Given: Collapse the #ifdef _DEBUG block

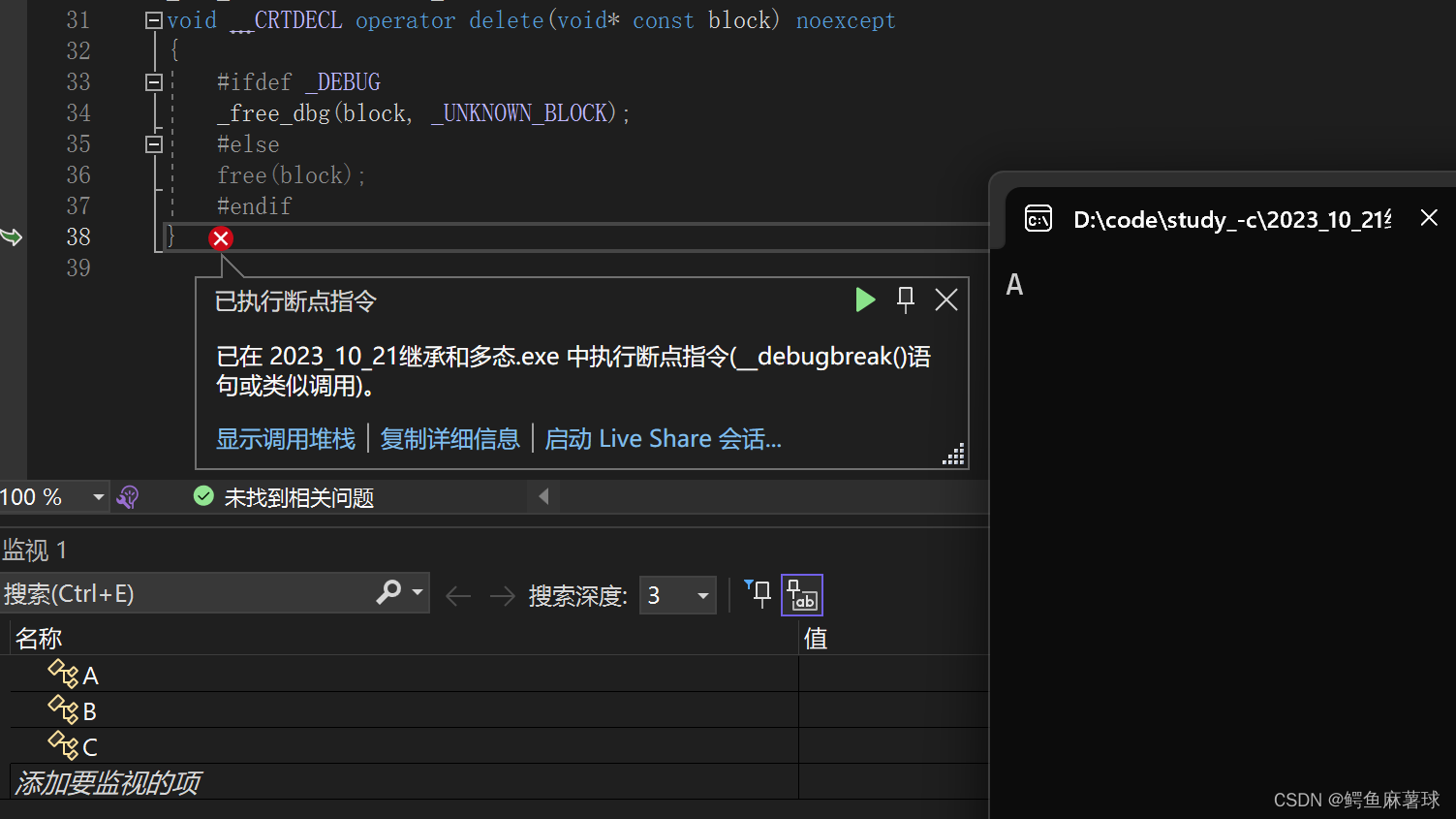Looking at the screenshot, I should click(153, 82).
